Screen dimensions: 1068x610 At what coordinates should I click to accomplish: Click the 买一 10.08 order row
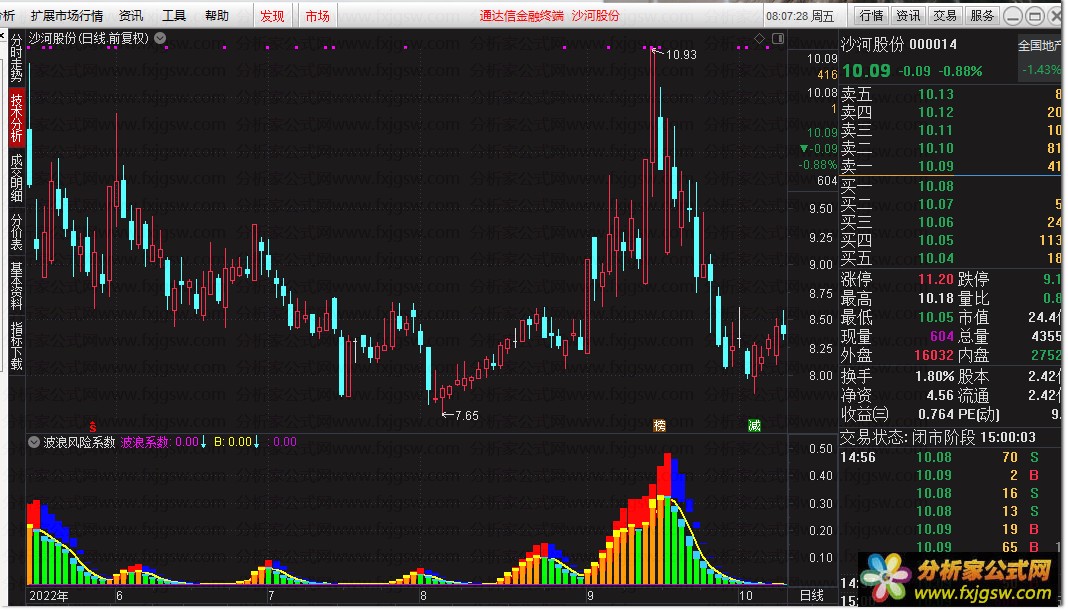point(950,186)
